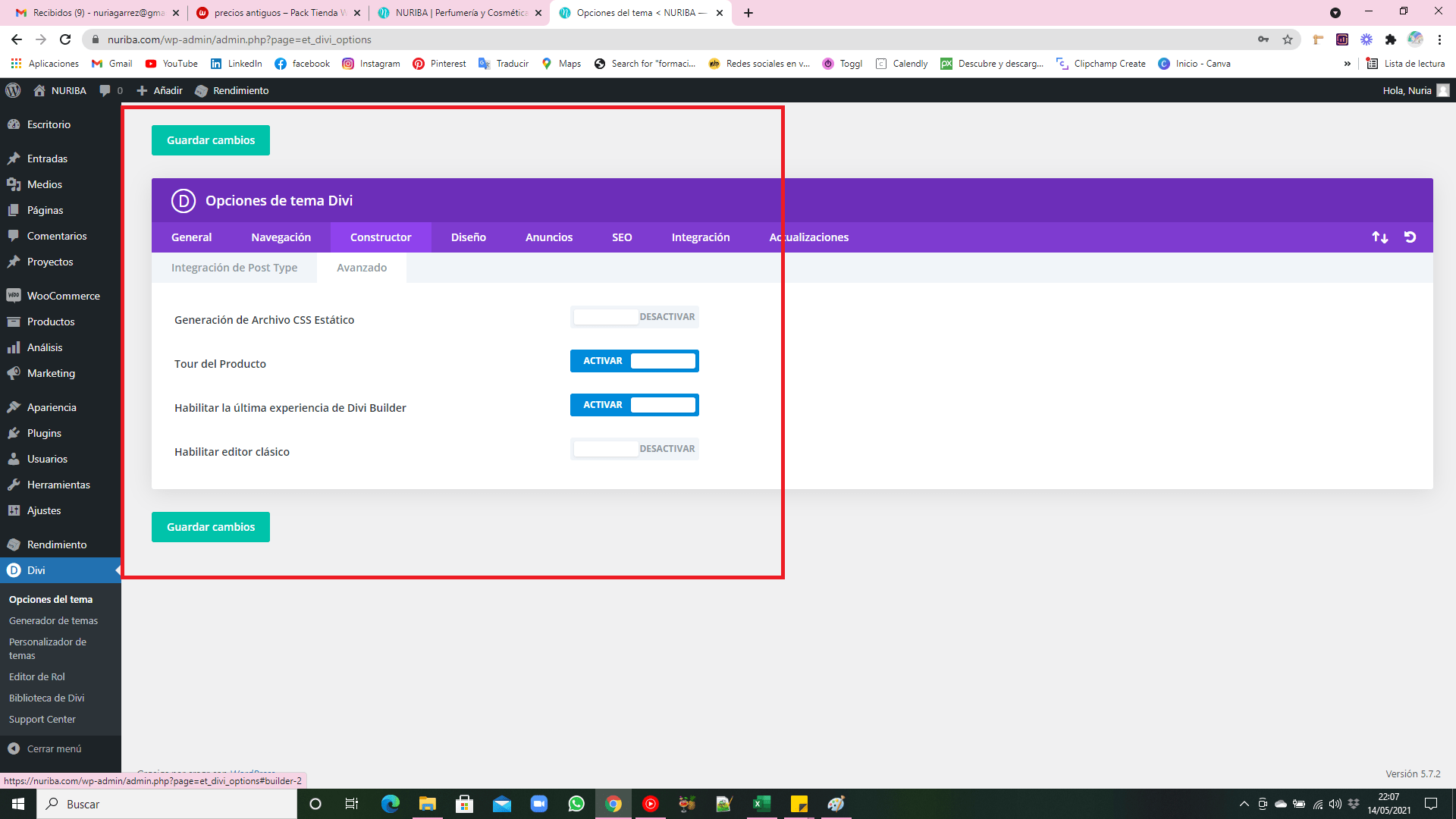Open YouTube bookmark
This screenshot has width=1456, height=819.
point(171,64)
